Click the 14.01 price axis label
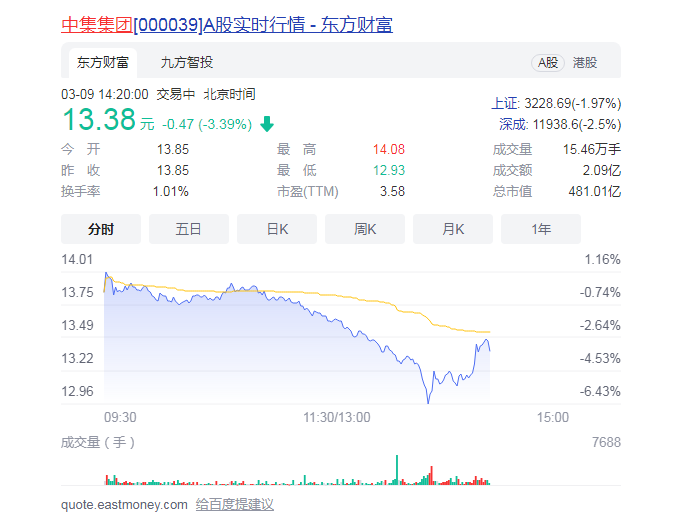 click(x=77, y=260)
